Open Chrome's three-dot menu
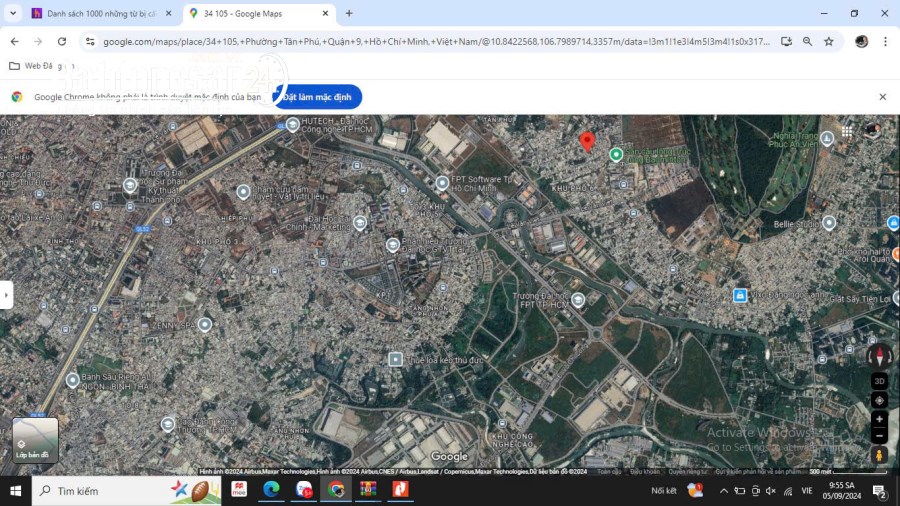The image size is (900, 506). (885, 41)
